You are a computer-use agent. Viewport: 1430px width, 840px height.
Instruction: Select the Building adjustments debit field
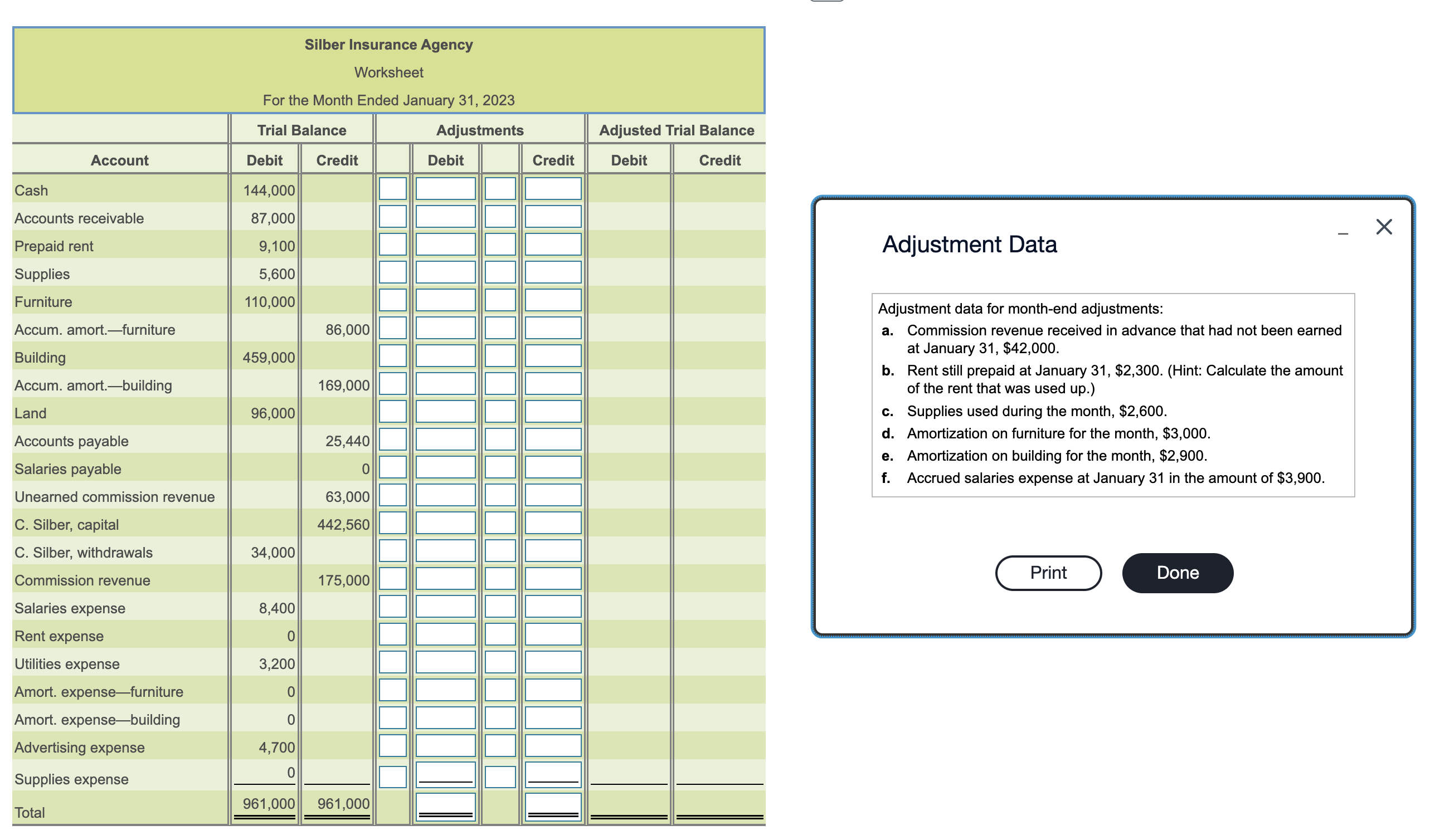445,356
